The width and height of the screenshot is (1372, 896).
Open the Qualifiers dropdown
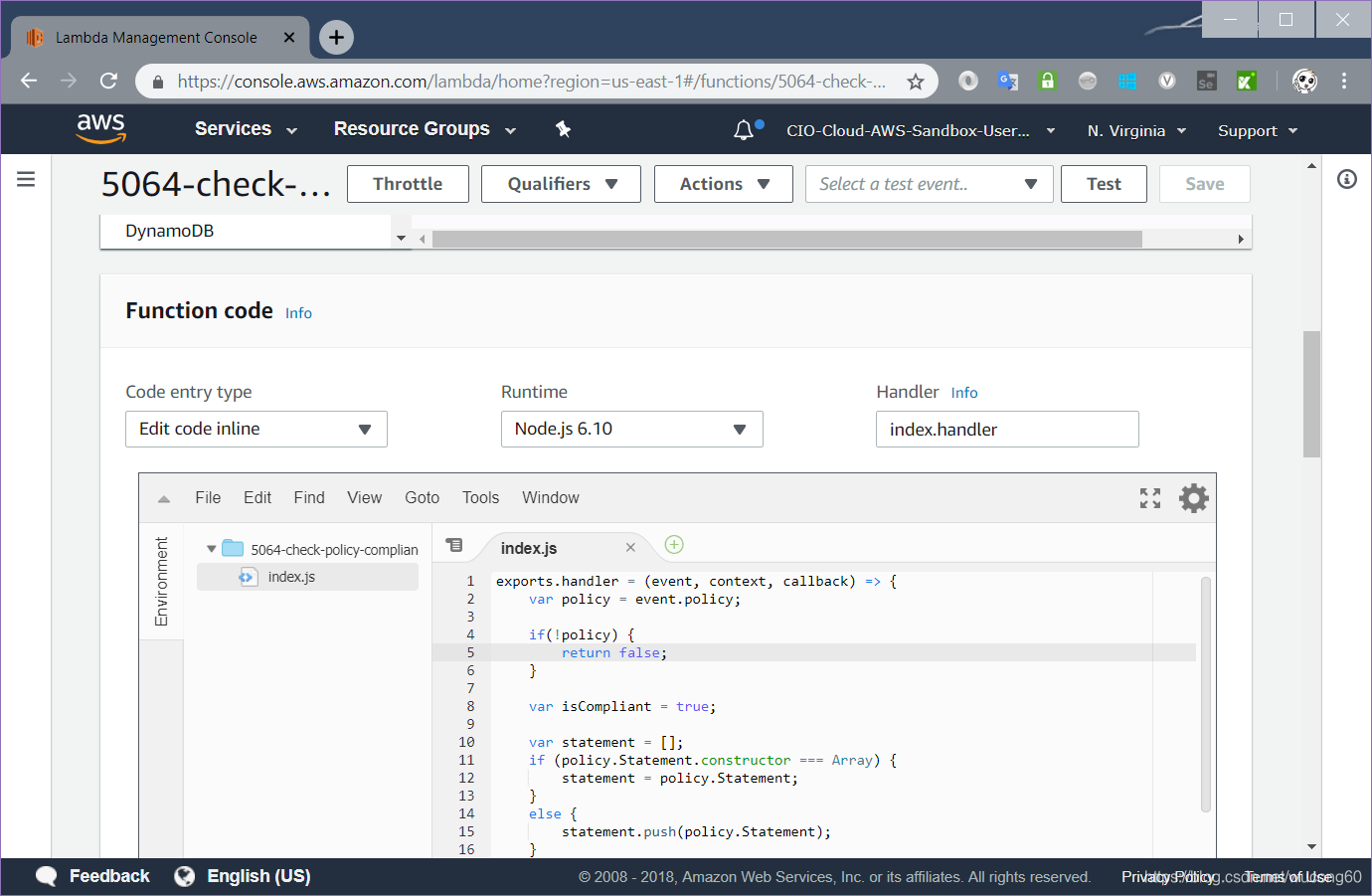coord(561,184)
